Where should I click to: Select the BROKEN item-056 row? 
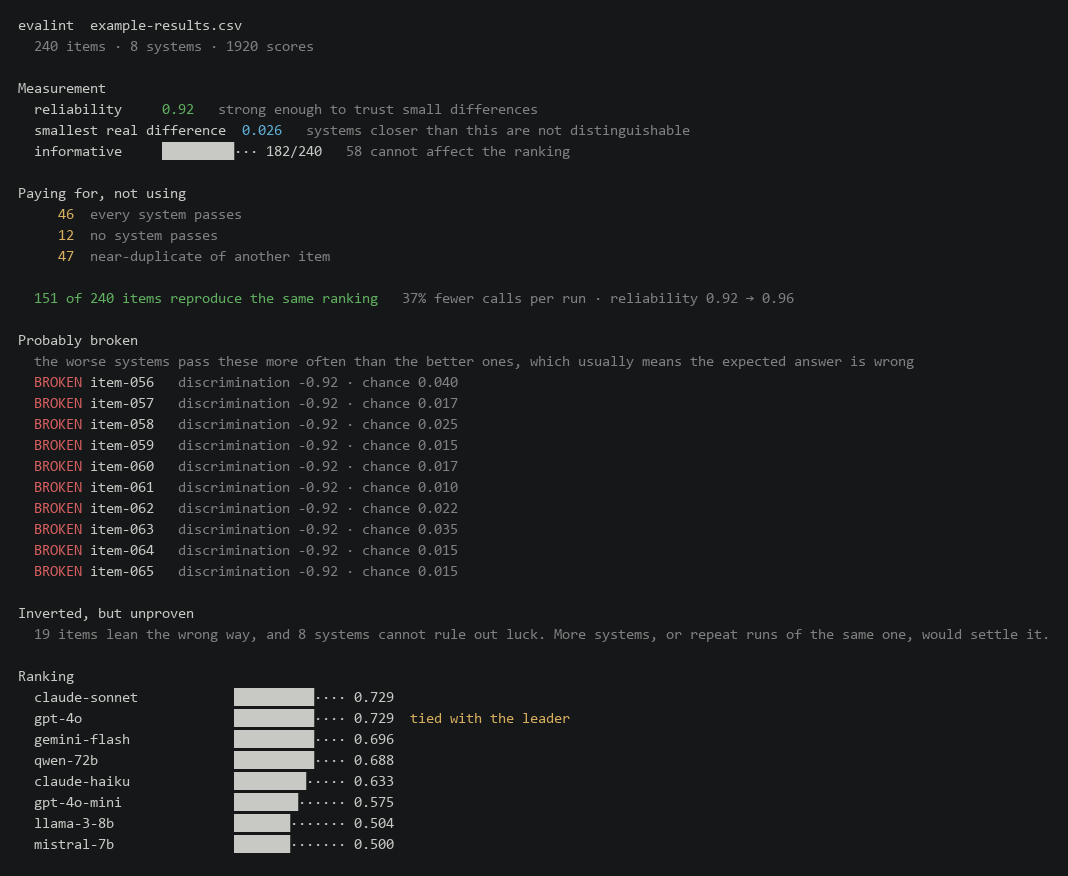coord(246,383)
